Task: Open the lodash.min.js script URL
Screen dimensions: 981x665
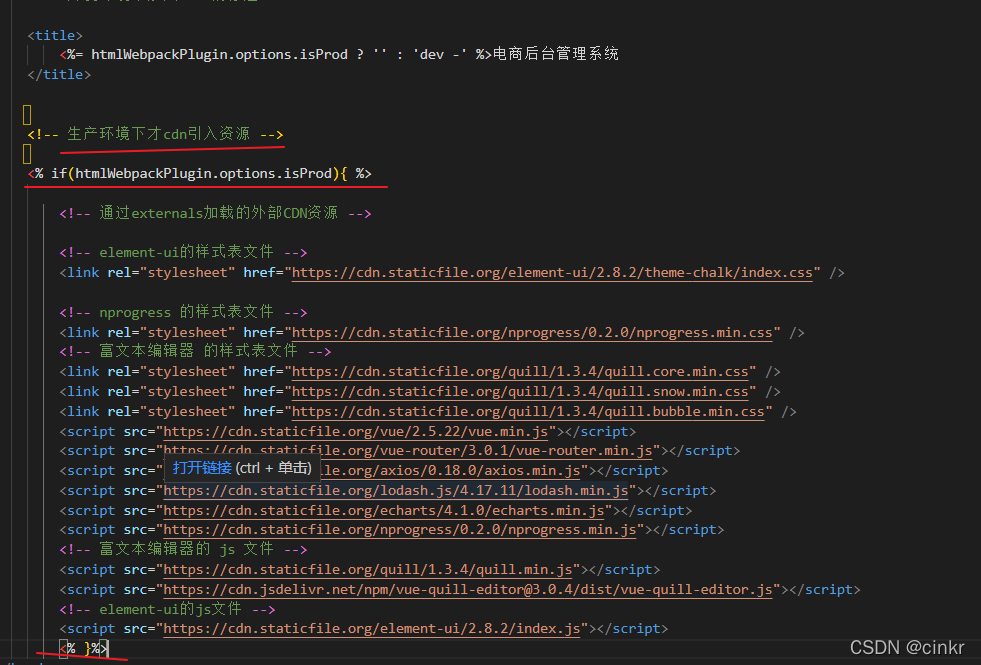Action: pyautogui.click(x=395, y=490)
